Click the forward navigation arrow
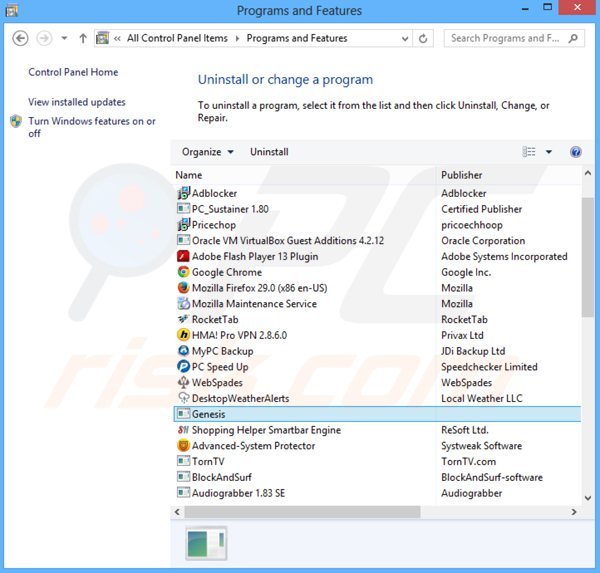The height and width of the screenshot is (573, 600). pos(44,38)
